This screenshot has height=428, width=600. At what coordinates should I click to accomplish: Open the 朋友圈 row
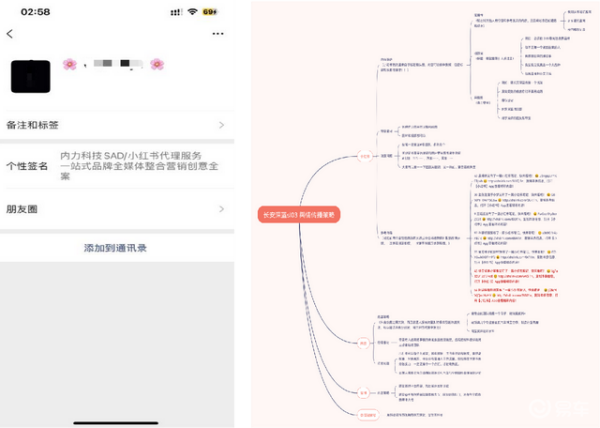pos(117,209)
